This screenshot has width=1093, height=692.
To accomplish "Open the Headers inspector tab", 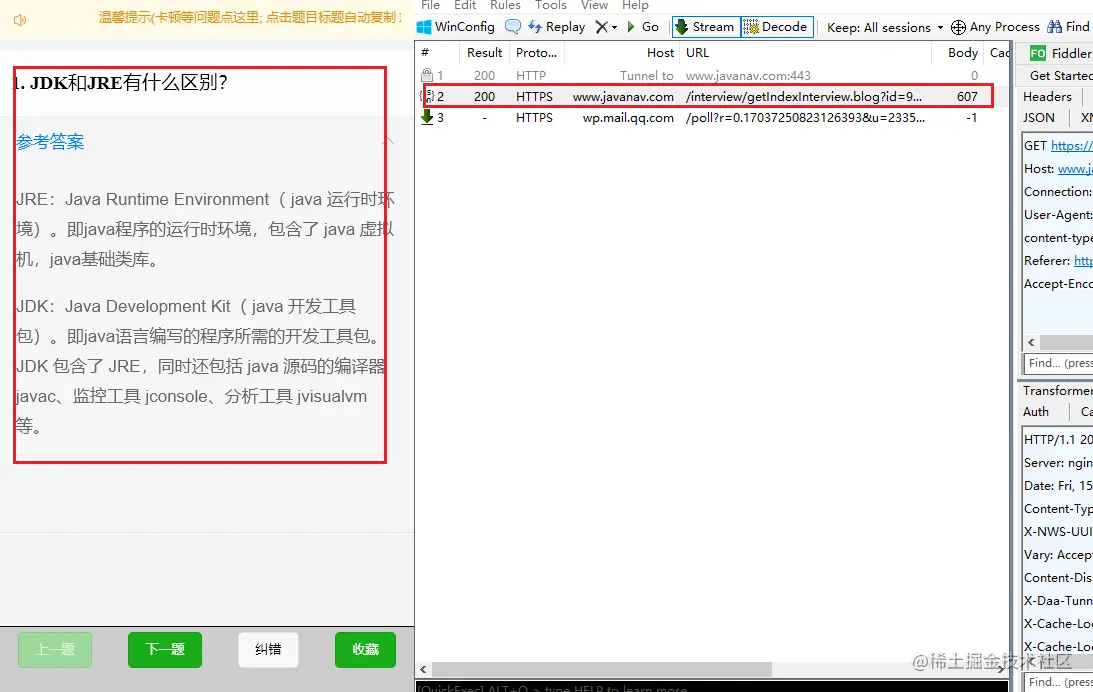I will [x=1047, y=97].
